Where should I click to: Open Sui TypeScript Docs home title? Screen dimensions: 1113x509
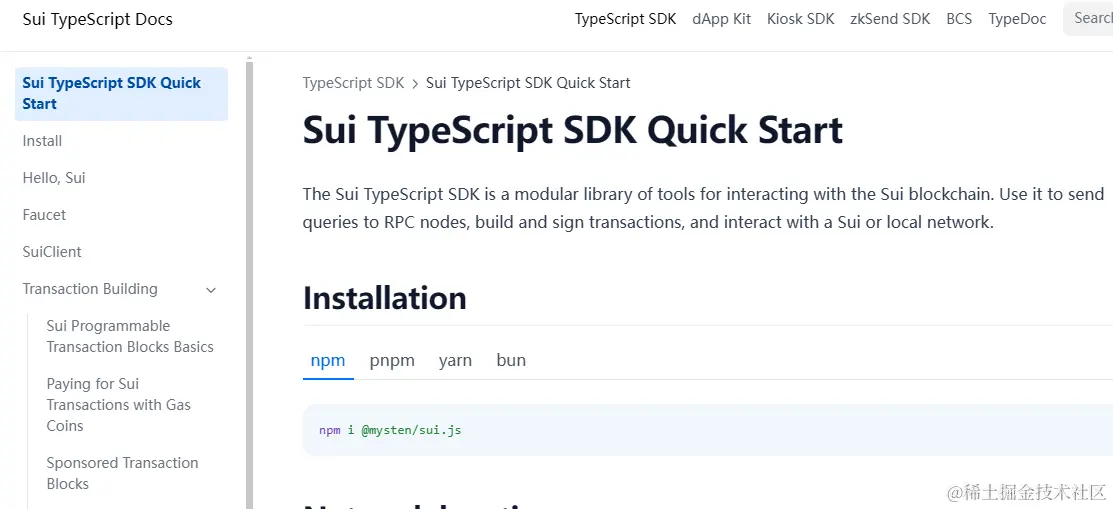coord(97,19)
